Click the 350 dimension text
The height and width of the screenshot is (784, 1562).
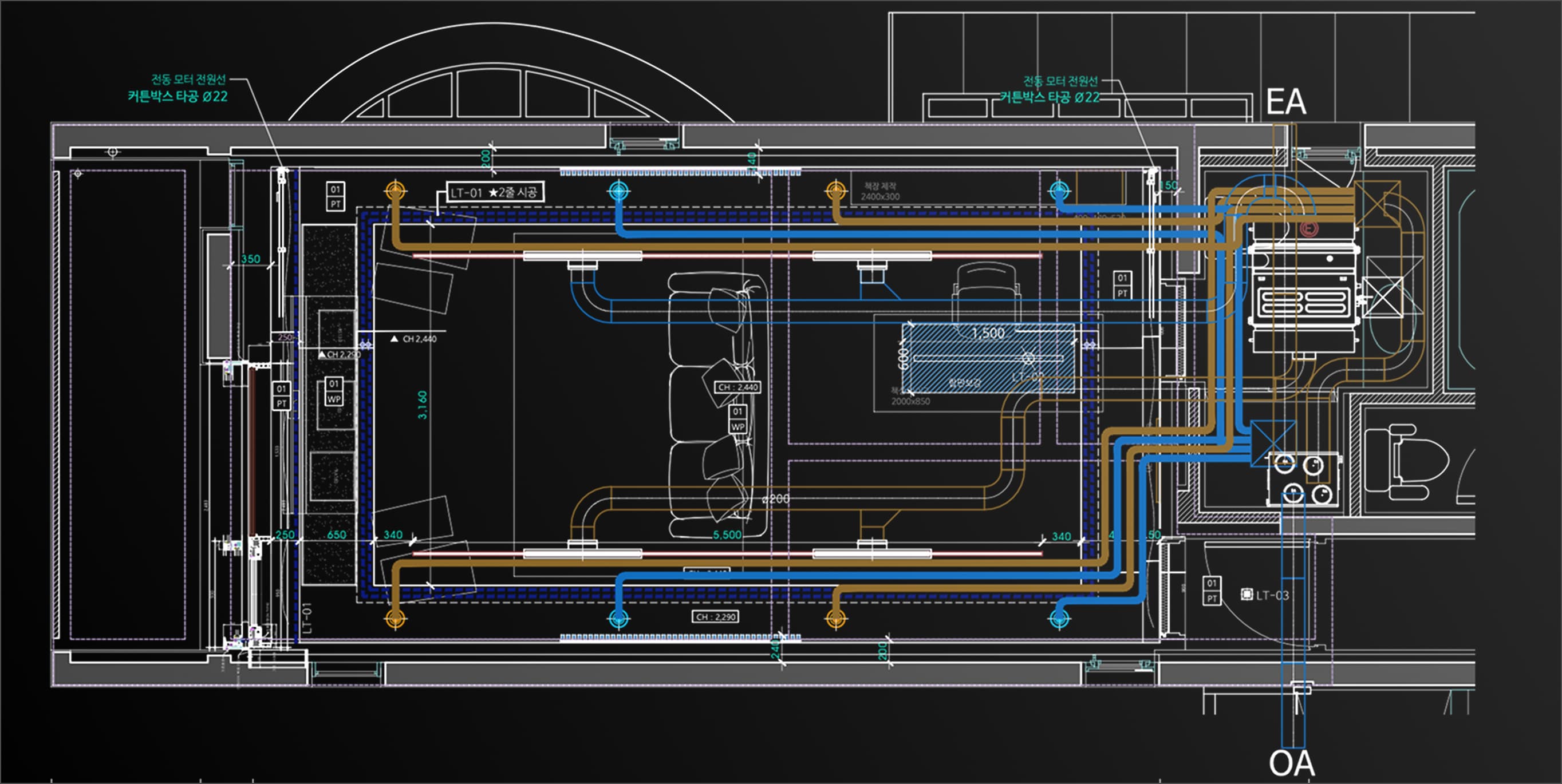[250, 259]
